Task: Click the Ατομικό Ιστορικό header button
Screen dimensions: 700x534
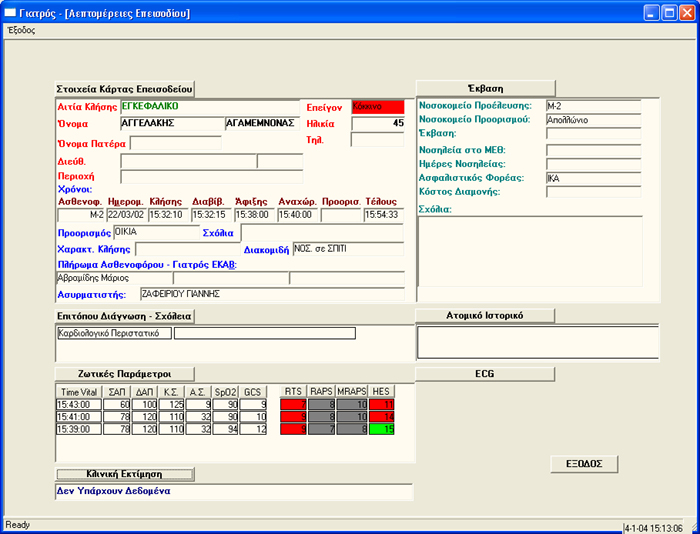Action: (485, 315)
